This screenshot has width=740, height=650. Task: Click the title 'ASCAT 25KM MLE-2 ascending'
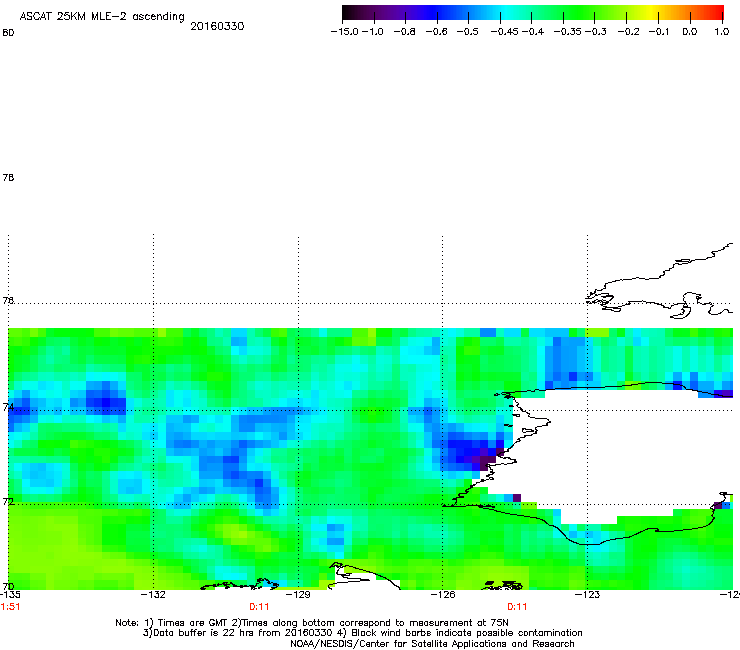tap(102, 17)
